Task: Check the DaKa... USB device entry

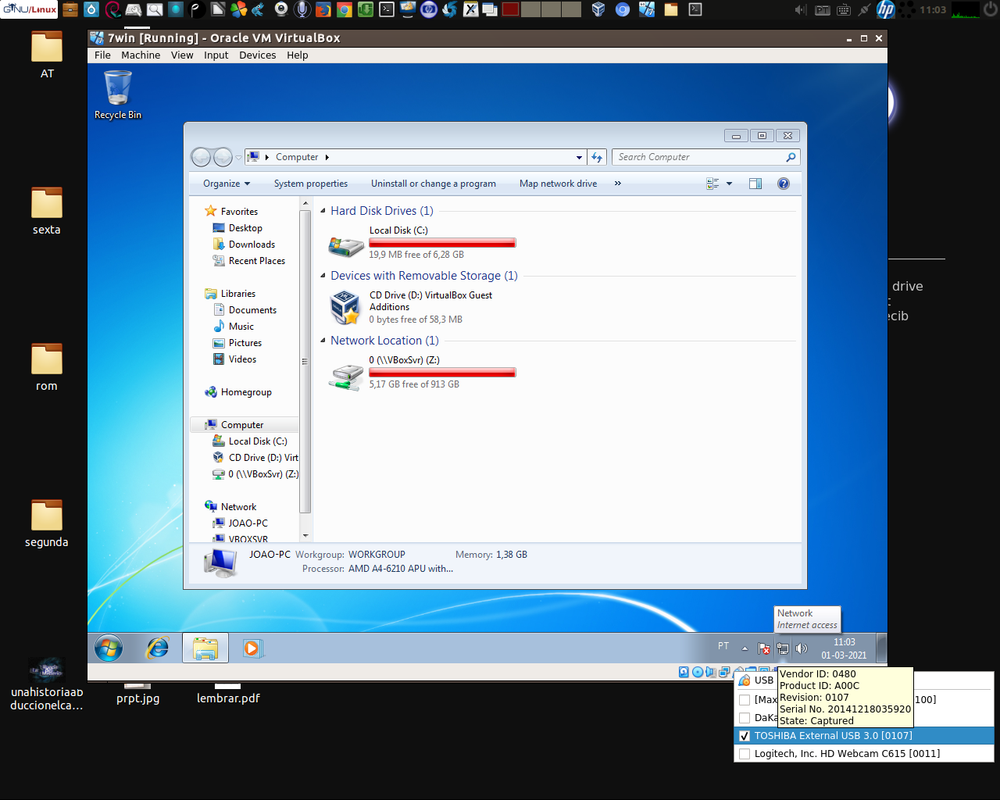Action: coord(744,718)
